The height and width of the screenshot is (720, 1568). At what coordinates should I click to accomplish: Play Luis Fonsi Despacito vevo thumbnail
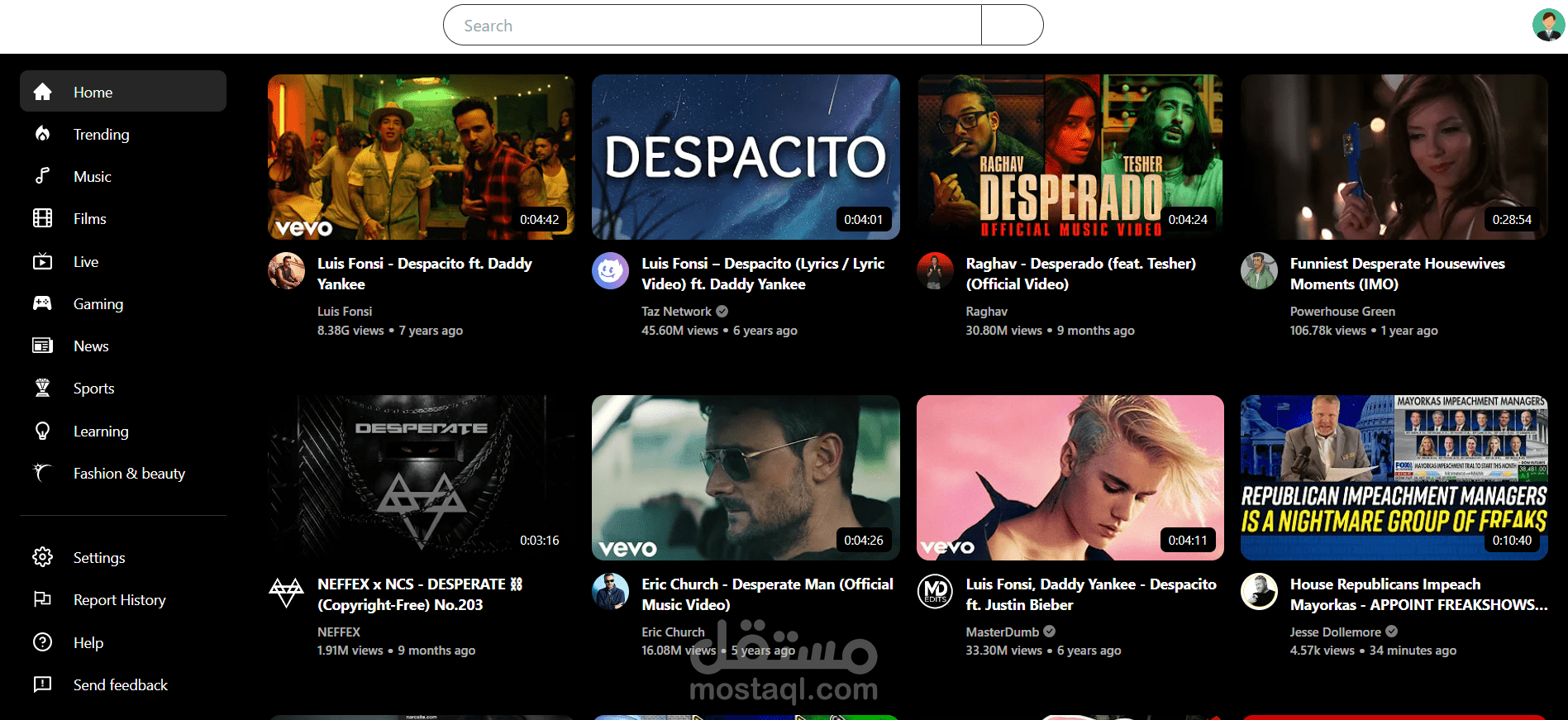point(422,157)
